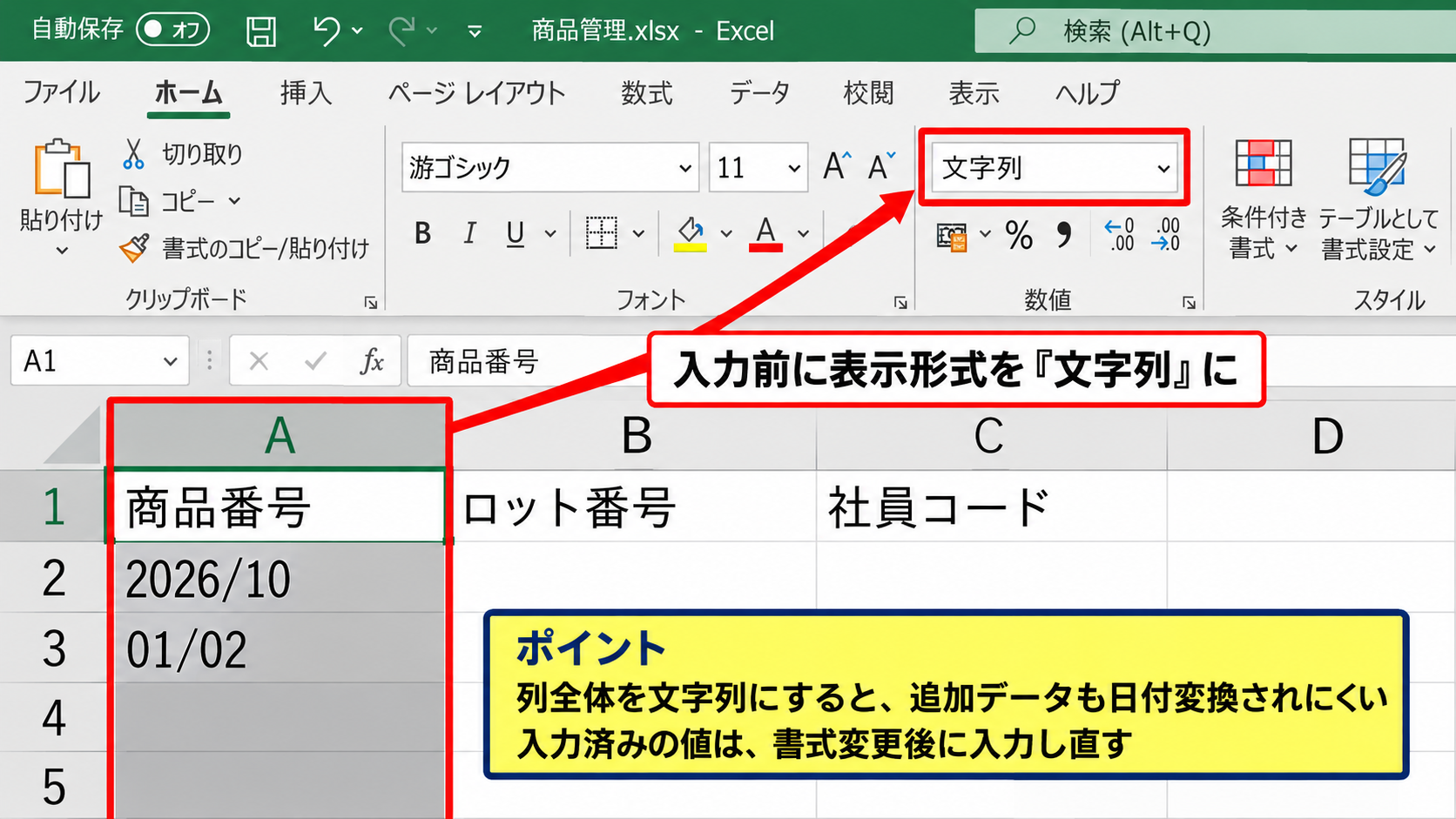Select column B header
Image resolution: width=1456 pixels, height=819 pixels.
(x=635, y=435)
